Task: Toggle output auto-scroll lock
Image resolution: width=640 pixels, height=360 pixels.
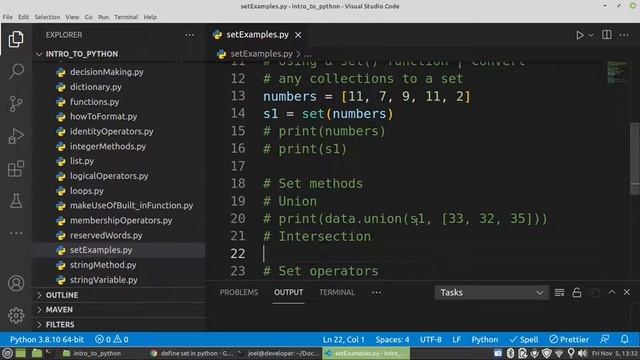Action: click(577, 292)
